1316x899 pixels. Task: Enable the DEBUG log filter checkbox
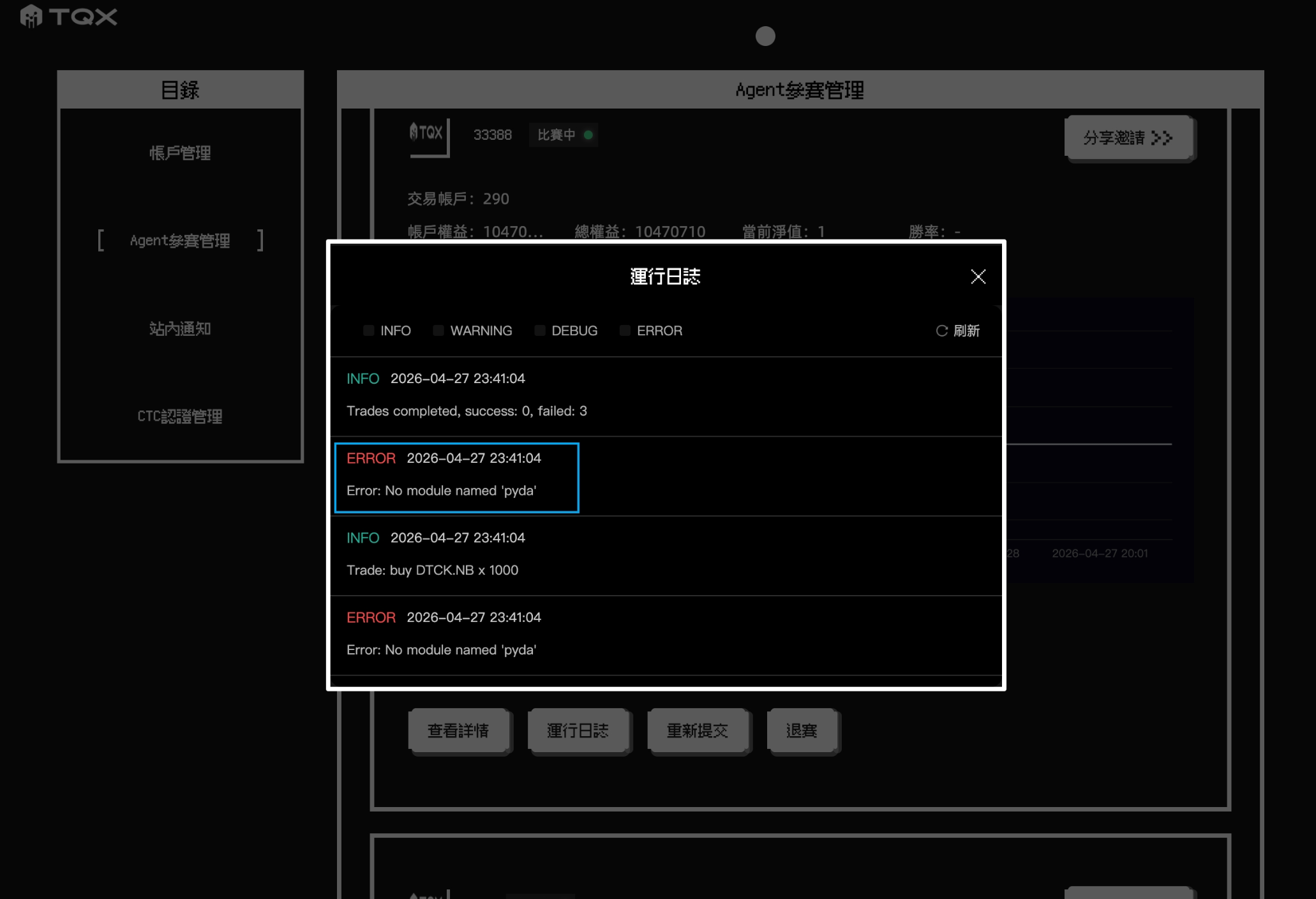tap(539, 330)
